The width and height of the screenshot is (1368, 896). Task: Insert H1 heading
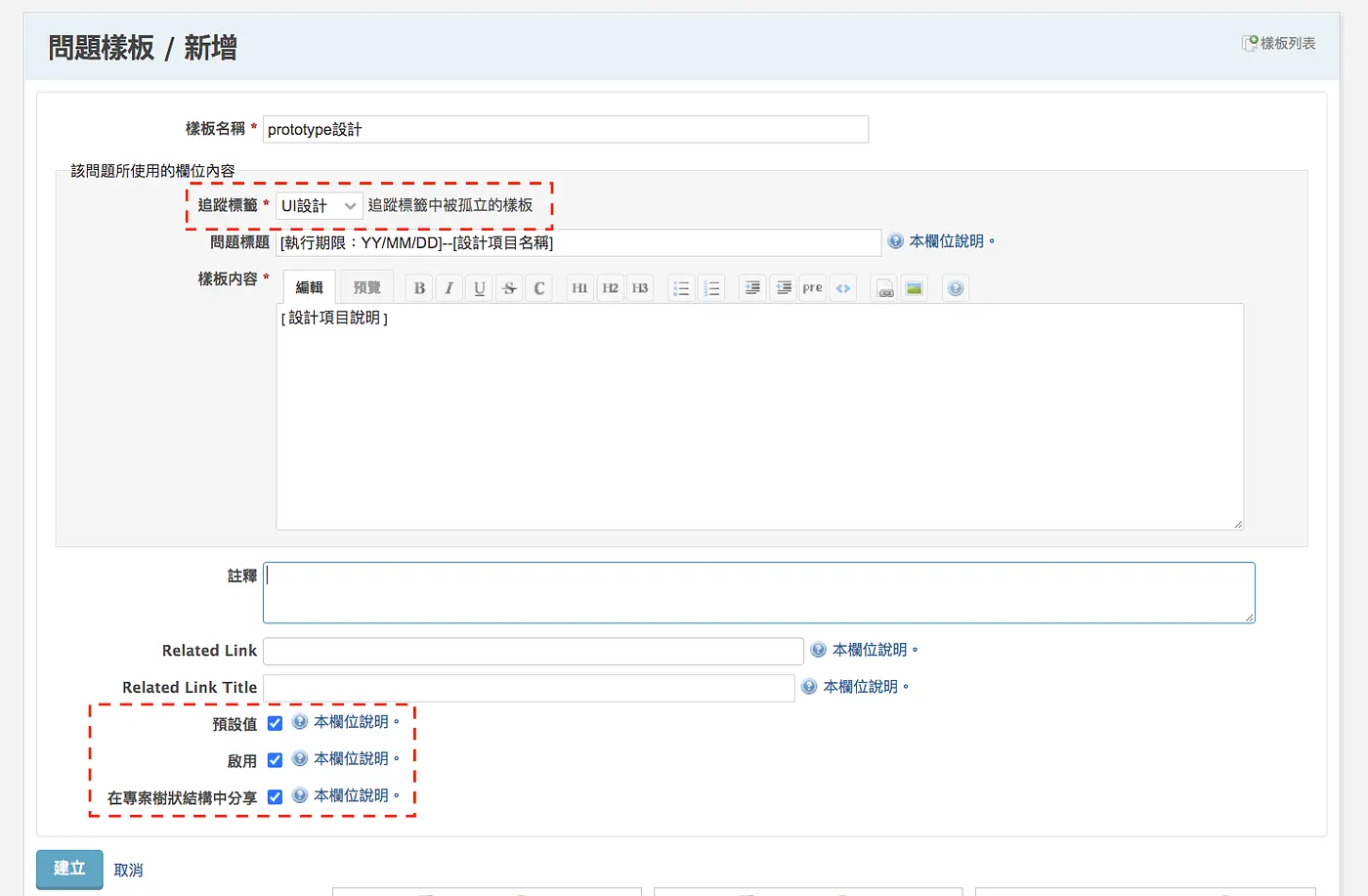click(579, 288)
